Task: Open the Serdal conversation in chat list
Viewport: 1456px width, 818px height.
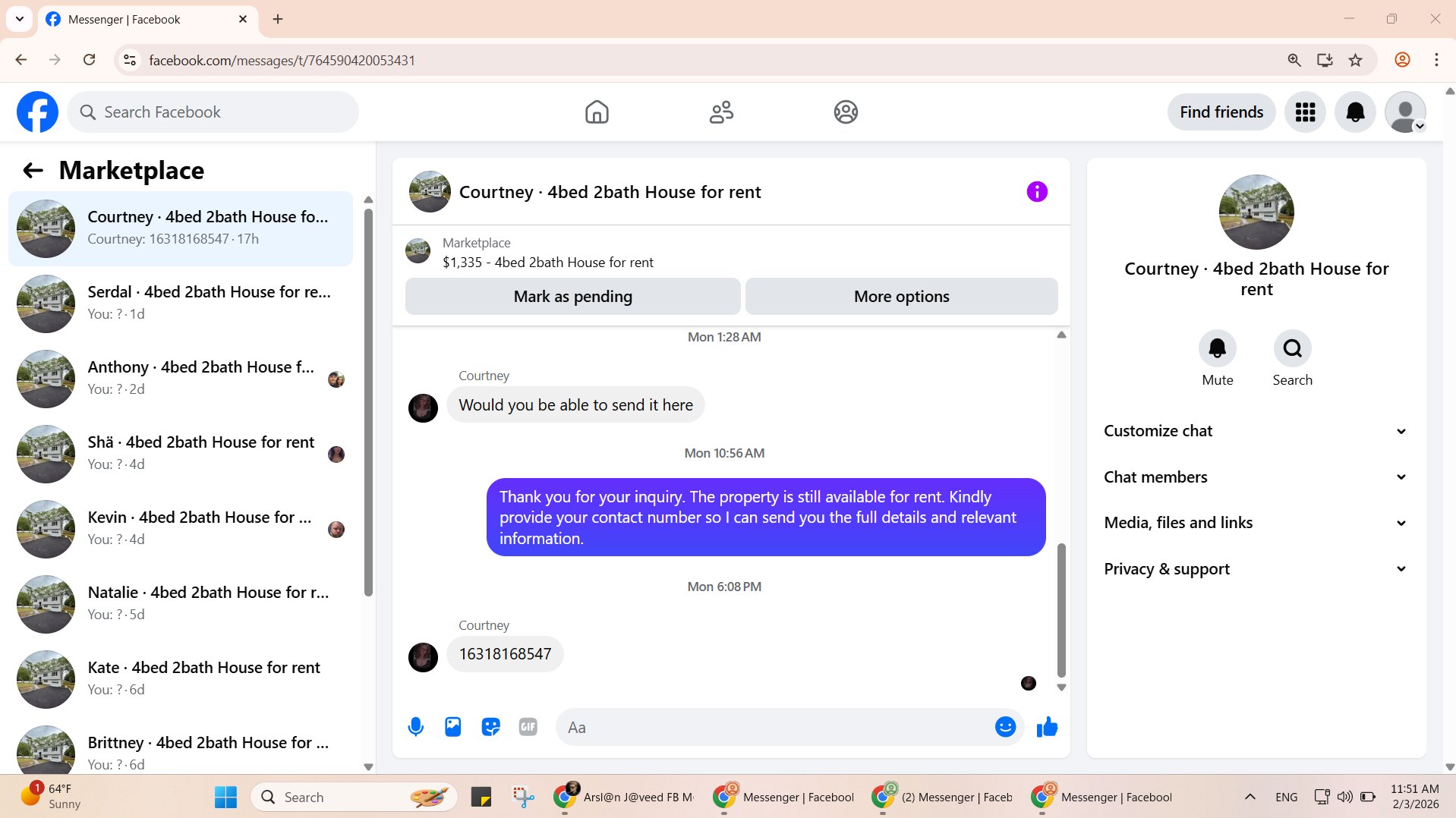Action: click(x=181, y=304)
